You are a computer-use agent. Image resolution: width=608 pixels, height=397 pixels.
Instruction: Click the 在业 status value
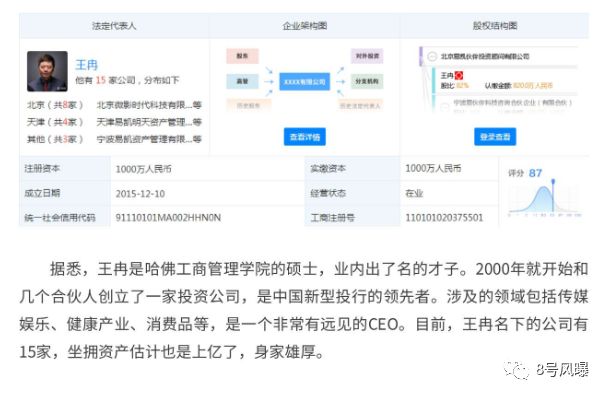point(414,193)
